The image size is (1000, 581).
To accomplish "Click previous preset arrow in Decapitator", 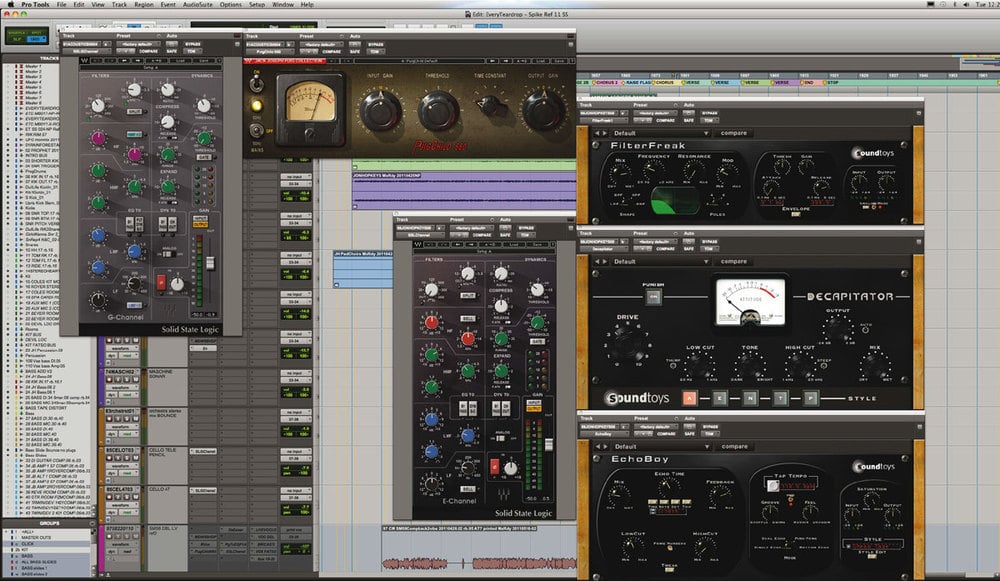I will pyautogui.click(x=597, y=261).
